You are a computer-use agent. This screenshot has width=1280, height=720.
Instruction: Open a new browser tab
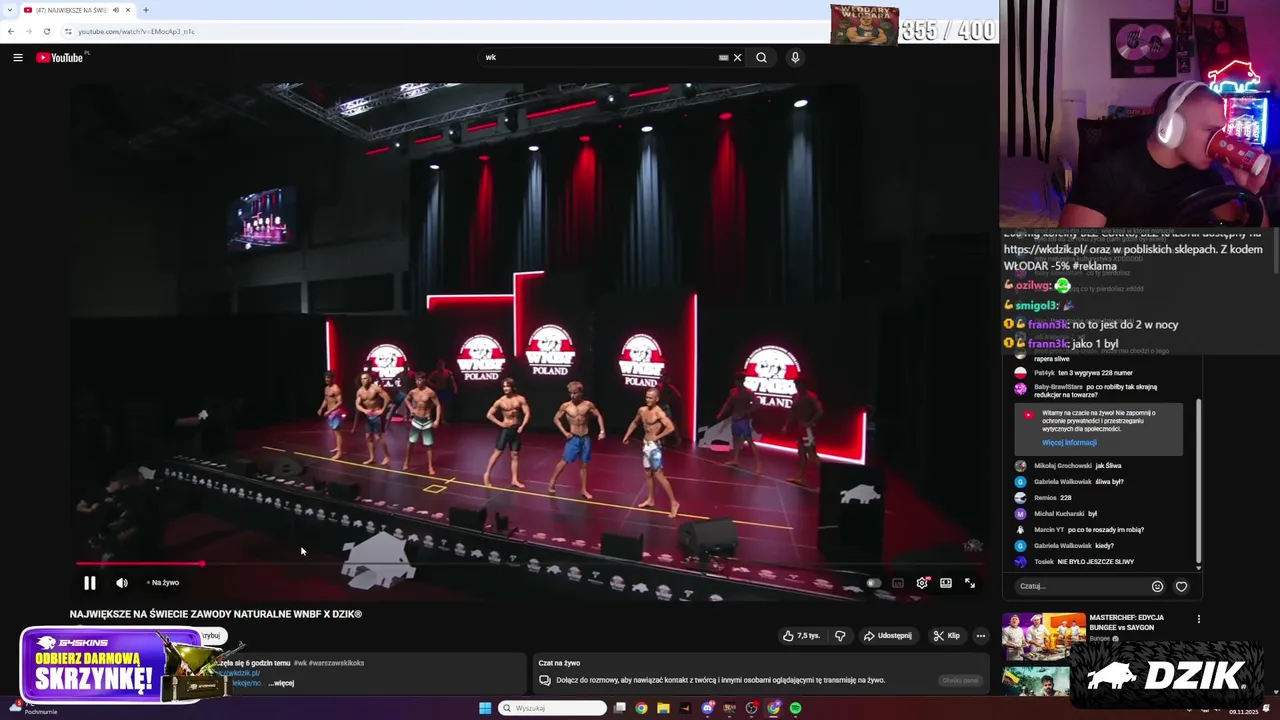[146, 10]
